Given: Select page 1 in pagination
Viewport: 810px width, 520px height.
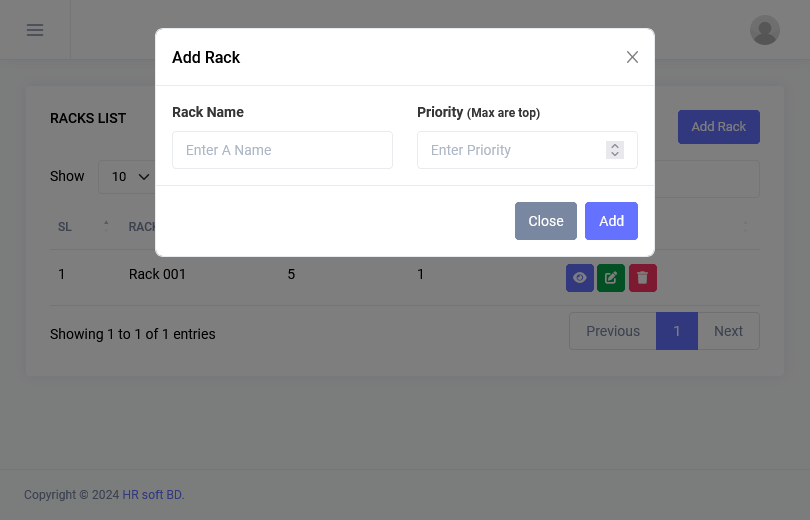Looking at the screenshot, I should 677,331.
